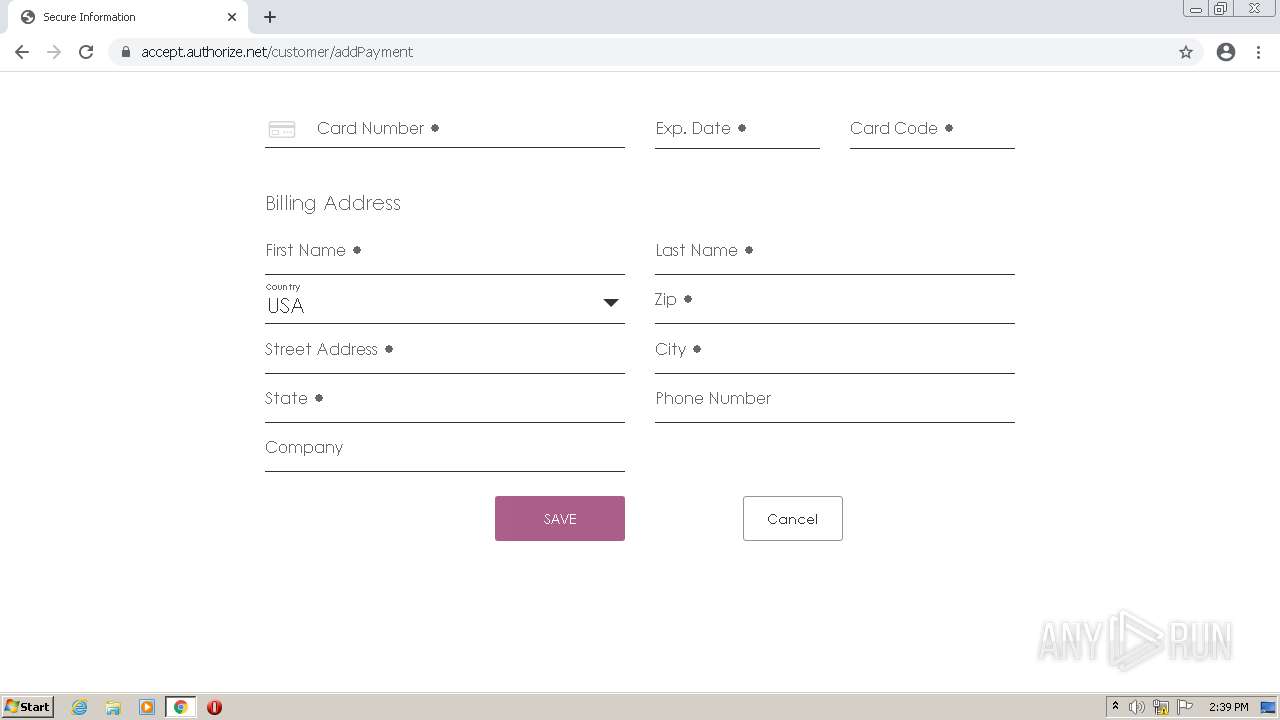Open Chrome's three-dot menu
This screenshot has height=720, width=1280.
[x=1259, y=52]
